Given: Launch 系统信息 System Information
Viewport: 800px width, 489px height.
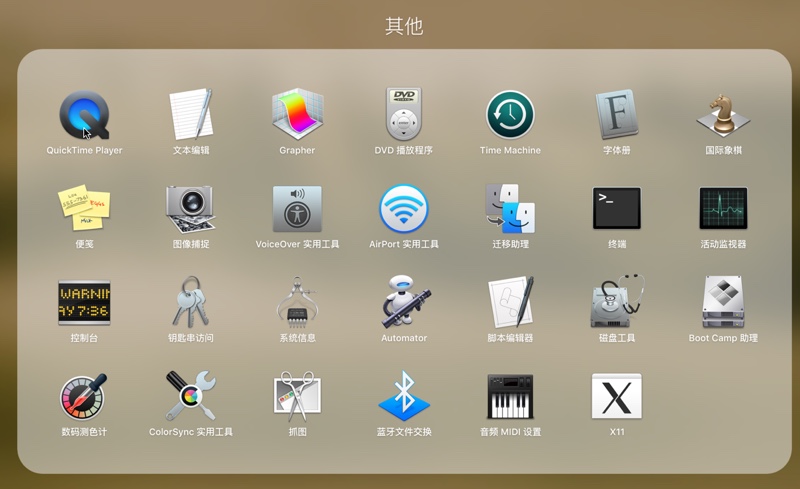Looking at the screenshot, I should [x=297, y=302].
